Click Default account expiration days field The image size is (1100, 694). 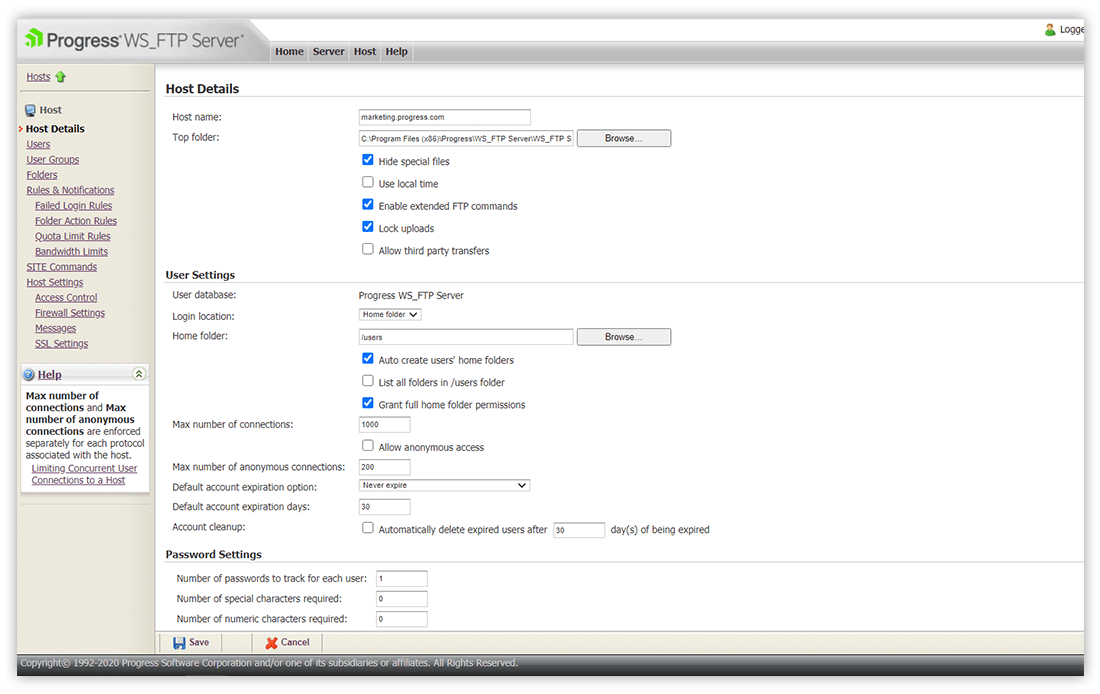tap(384, 507)
